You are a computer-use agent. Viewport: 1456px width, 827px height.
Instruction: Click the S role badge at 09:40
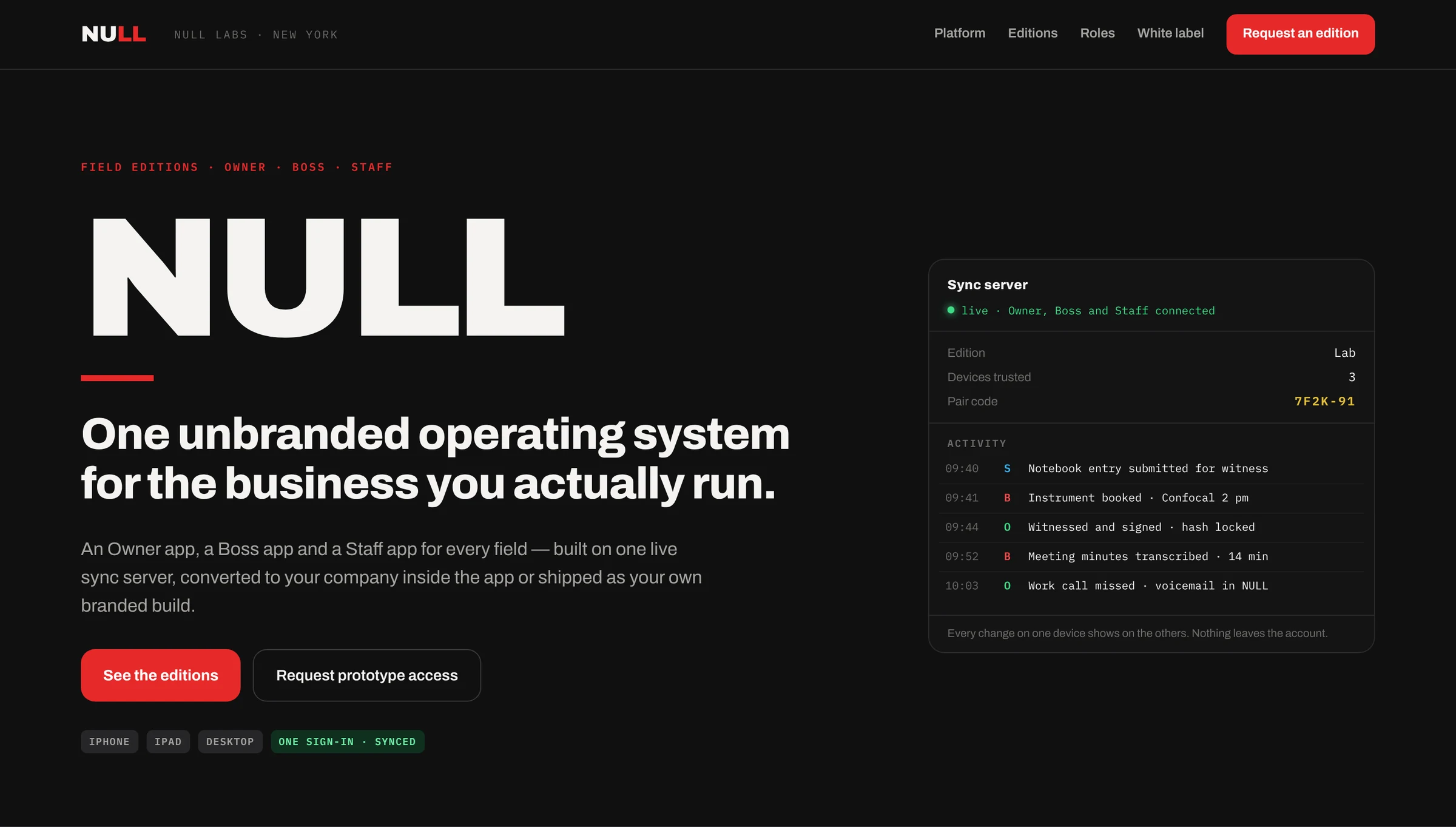pos(1007,468)
